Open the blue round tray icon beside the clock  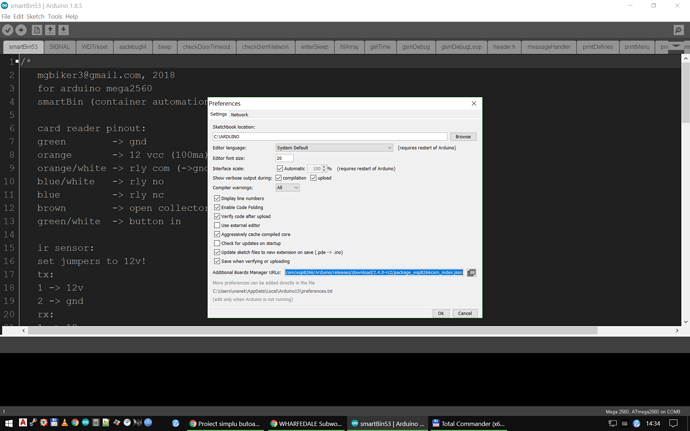point(636,424)
